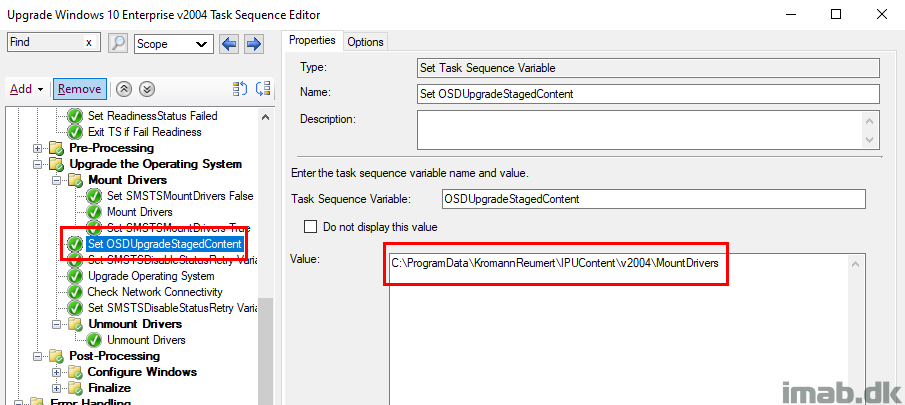Open the Scope dropdown

pos(174,43)
